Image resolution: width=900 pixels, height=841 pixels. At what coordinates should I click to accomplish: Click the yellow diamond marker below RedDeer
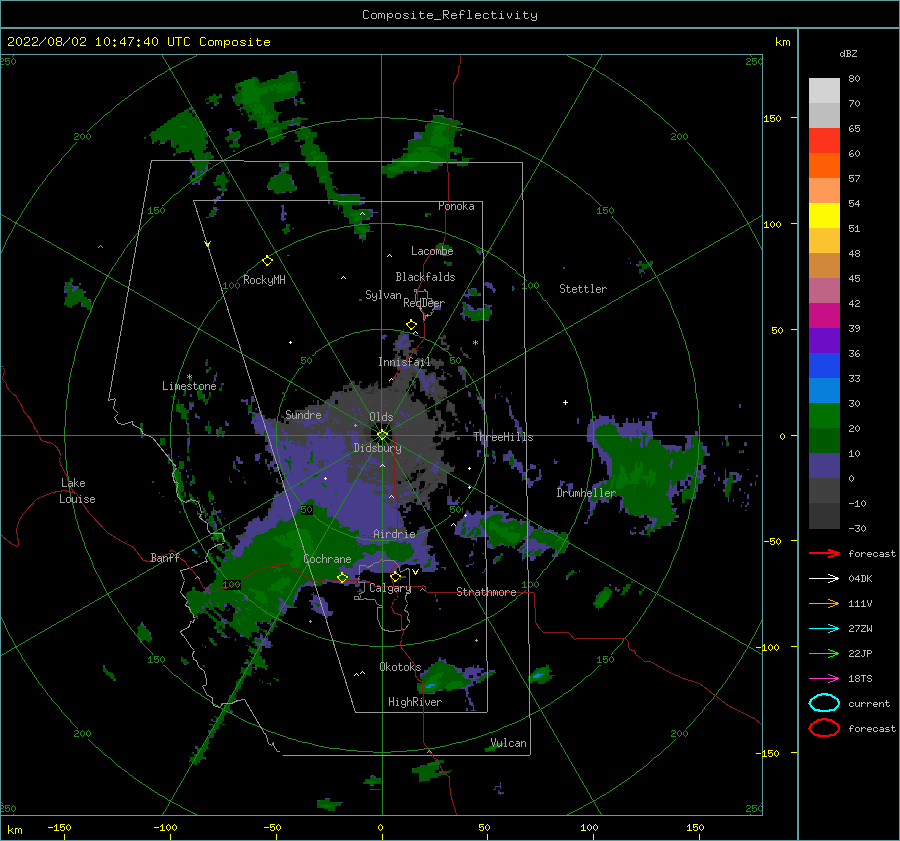click(x=412, y=325)
